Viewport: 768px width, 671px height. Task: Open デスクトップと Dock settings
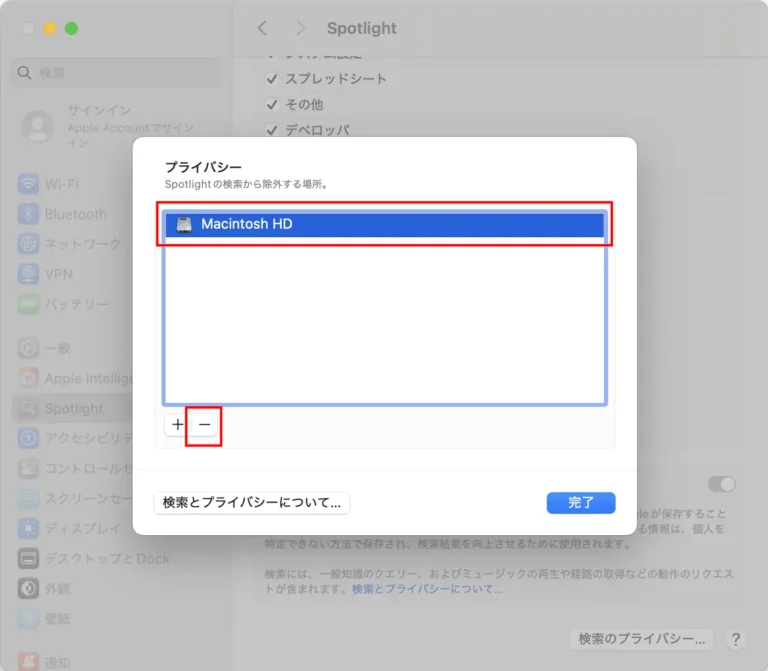pyautogui.click(x=116, y=558)
